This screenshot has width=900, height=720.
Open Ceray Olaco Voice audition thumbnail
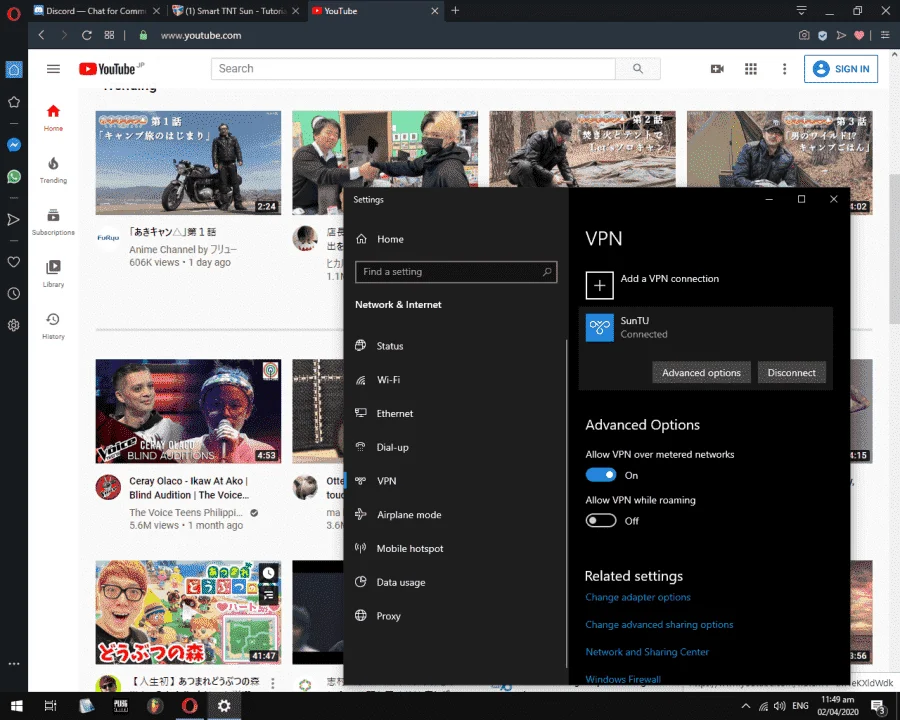point(188,411)
